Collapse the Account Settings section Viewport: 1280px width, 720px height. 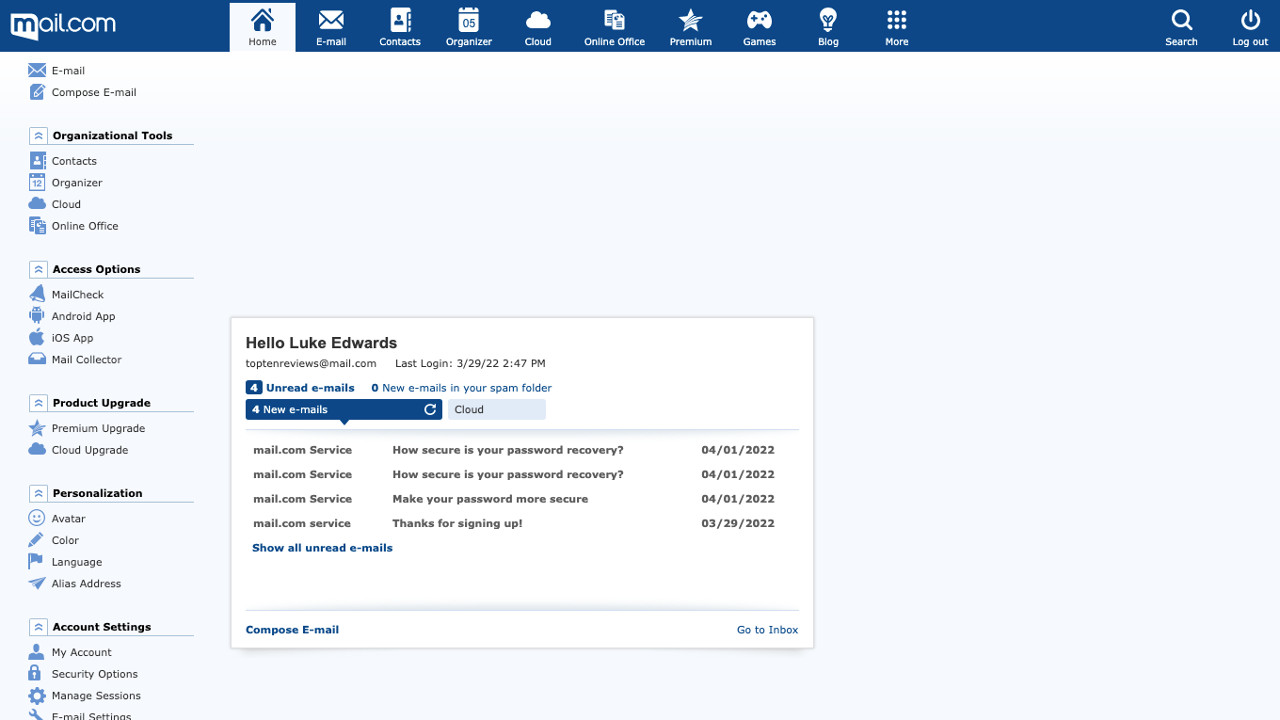(38, 627)
